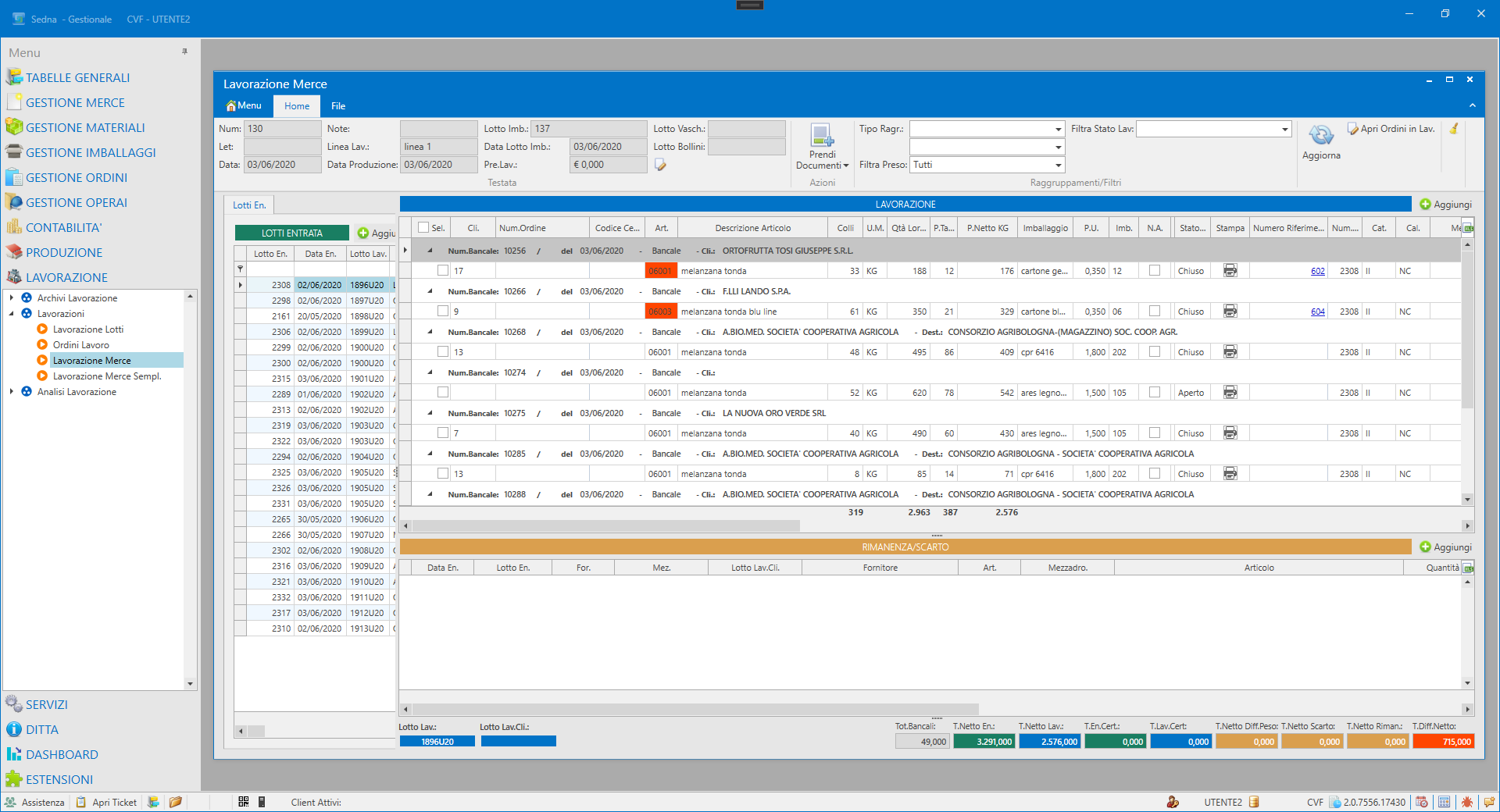Open the calendar clock icon in status bar
The image size is (1500, 812).
tap(1422, 802)
